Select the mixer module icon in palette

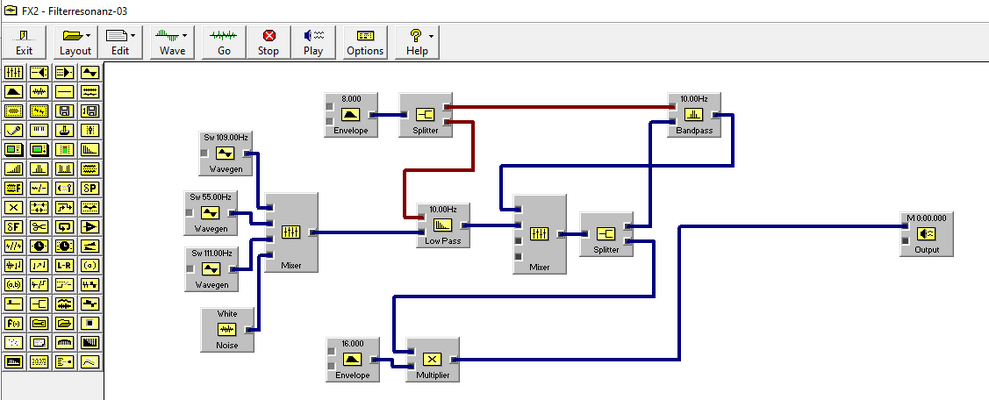[14, 73]
